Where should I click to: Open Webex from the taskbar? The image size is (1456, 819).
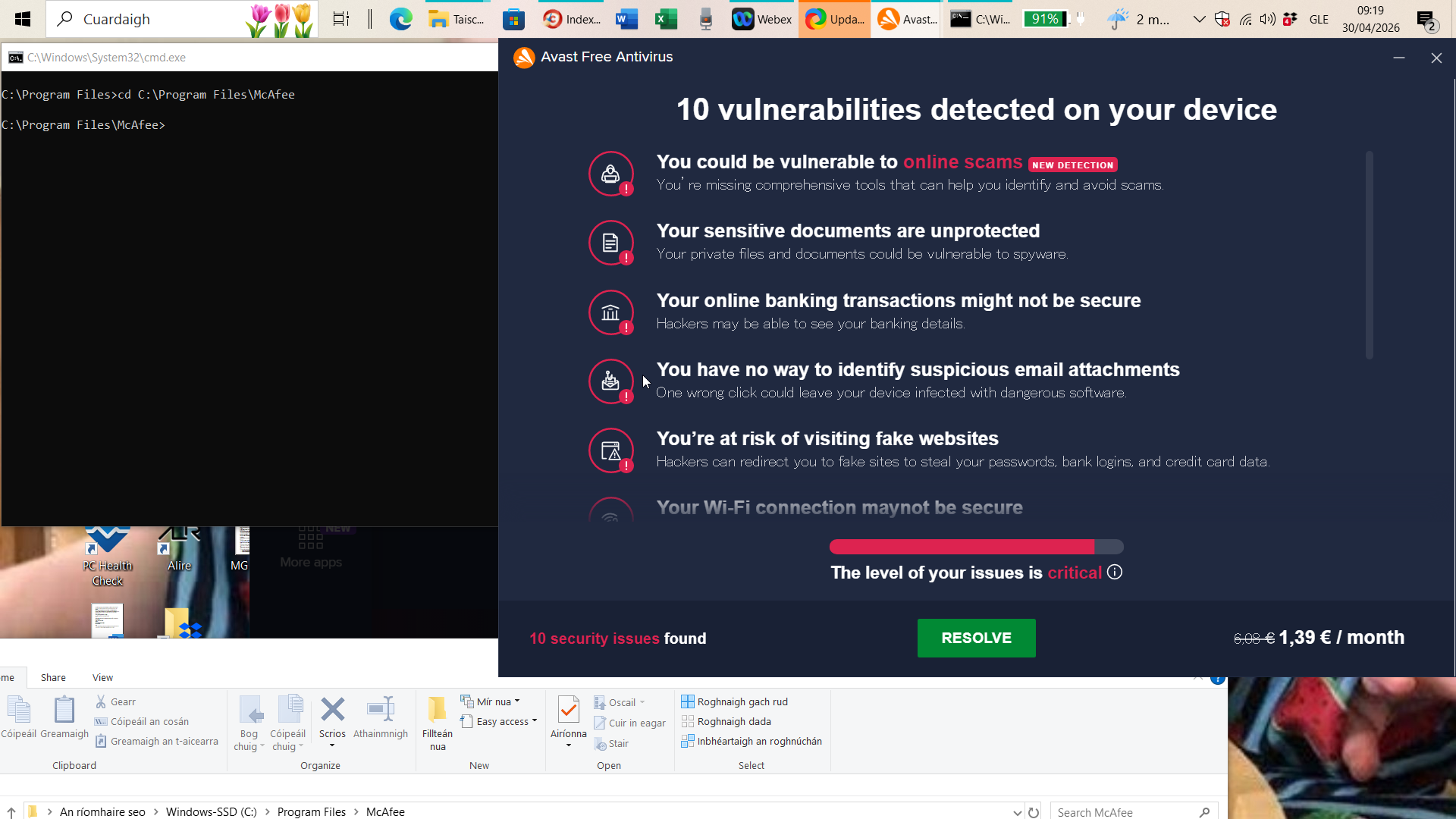click(762, 19)
